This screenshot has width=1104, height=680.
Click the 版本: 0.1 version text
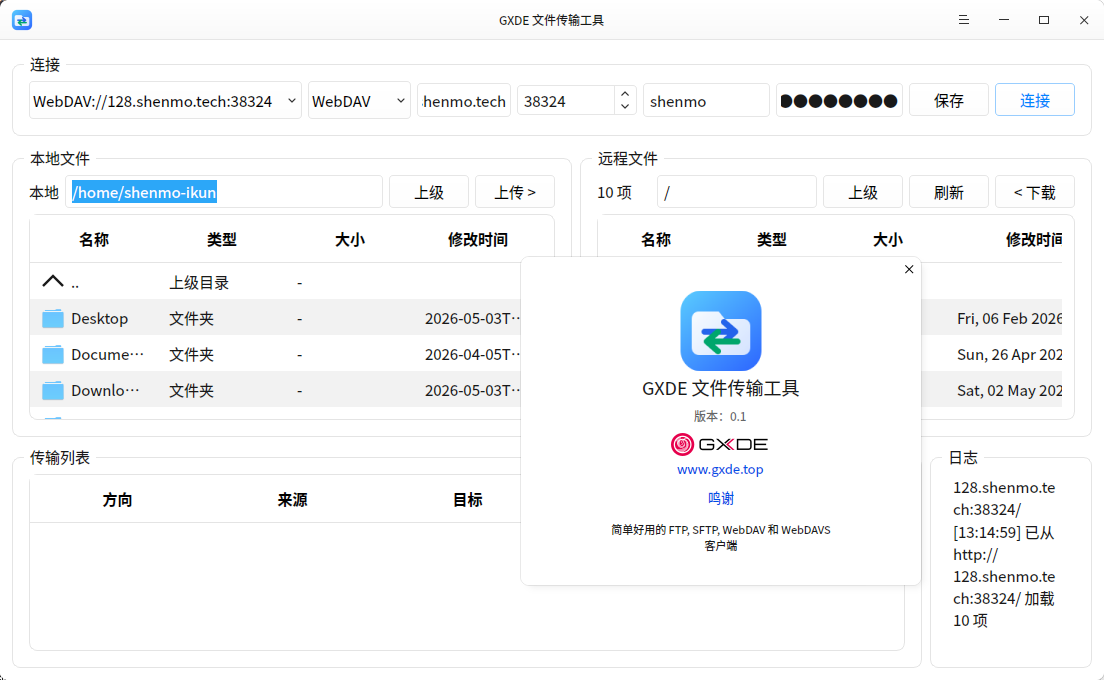pyautogui.click(x=720, y=417)
